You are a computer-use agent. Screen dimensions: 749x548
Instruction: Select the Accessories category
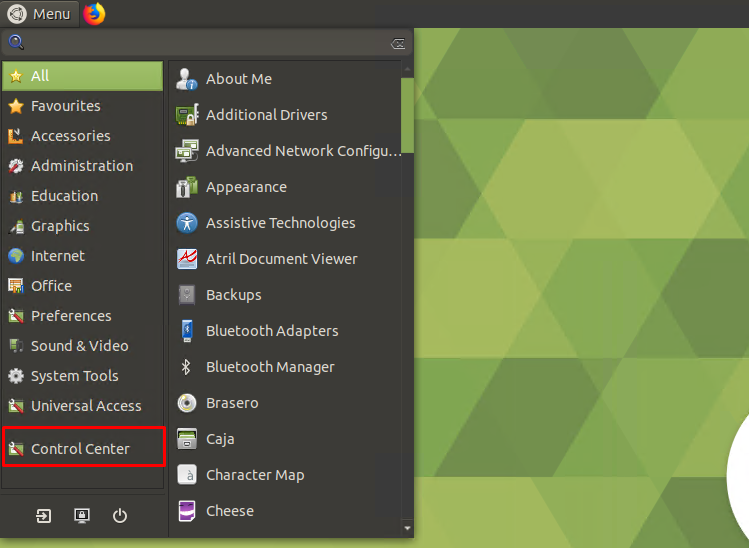point(83,136)
